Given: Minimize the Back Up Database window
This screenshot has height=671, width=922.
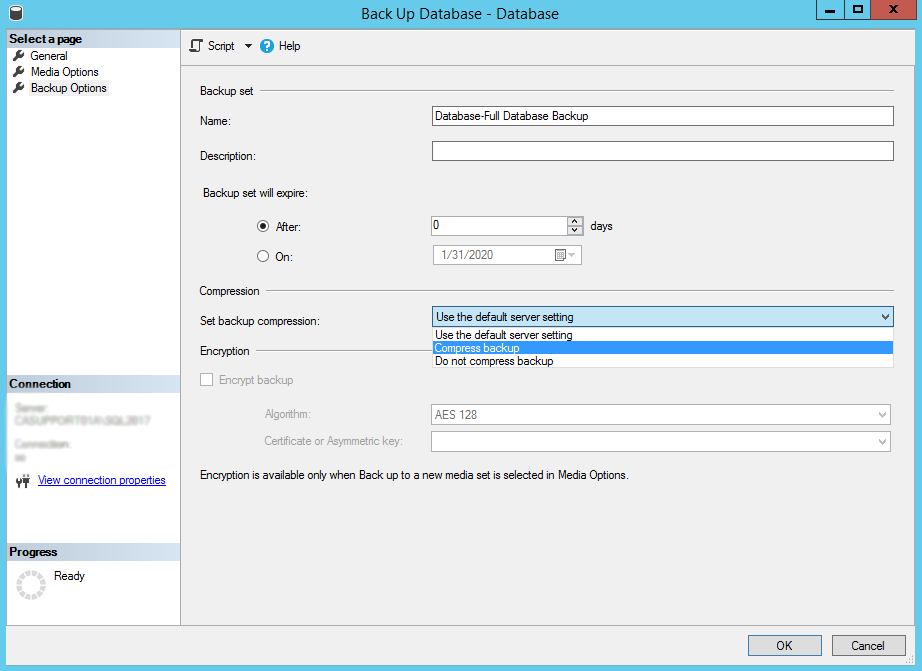Looking at the screenshot, I should [830, 10].
